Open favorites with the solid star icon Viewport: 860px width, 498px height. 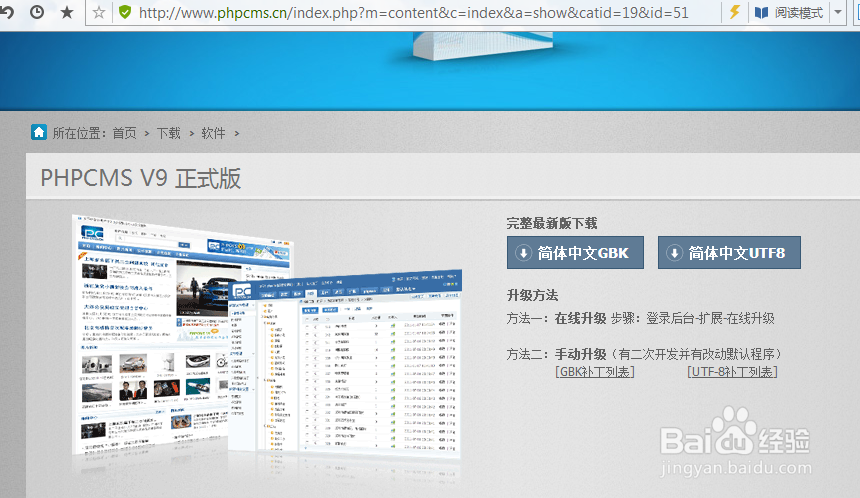67,12
